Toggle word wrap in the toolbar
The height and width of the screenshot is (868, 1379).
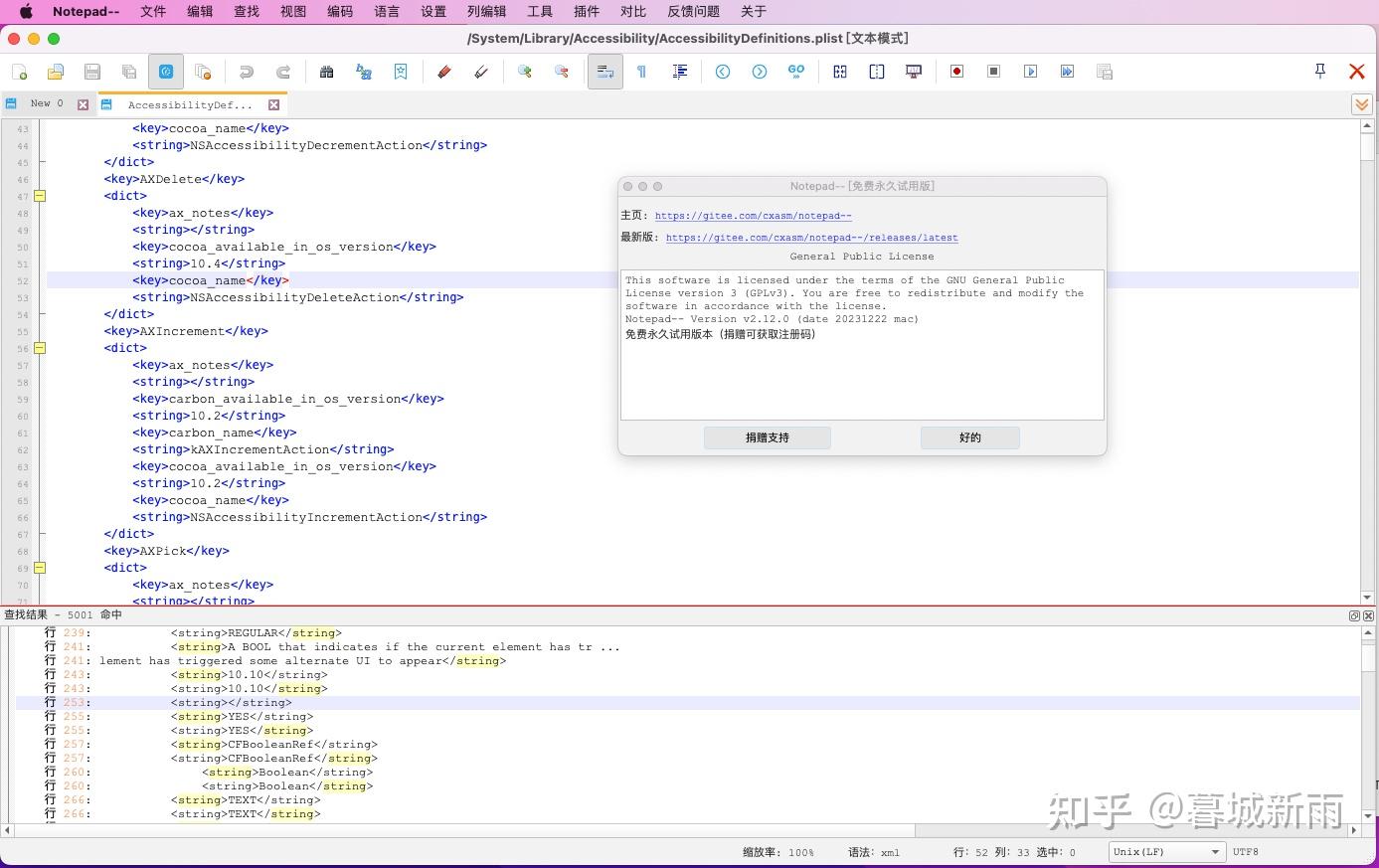point(605,71)
